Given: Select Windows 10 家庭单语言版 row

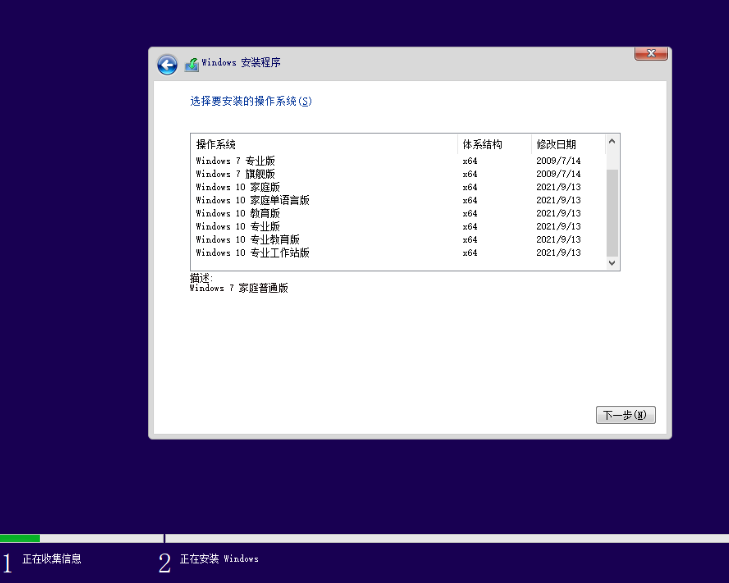Looking at the screenshot, I should [x=398, y=200].
